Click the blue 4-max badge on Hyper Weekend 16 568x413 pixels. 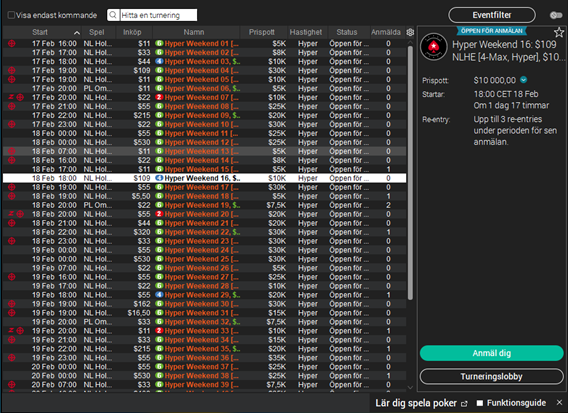pos(159,178)
